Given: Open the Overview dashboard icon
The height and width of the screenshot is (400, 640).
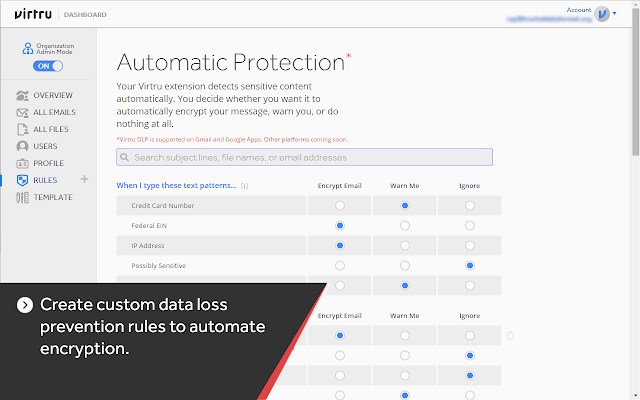Looking at the screenshot, I should pos(23,95).
